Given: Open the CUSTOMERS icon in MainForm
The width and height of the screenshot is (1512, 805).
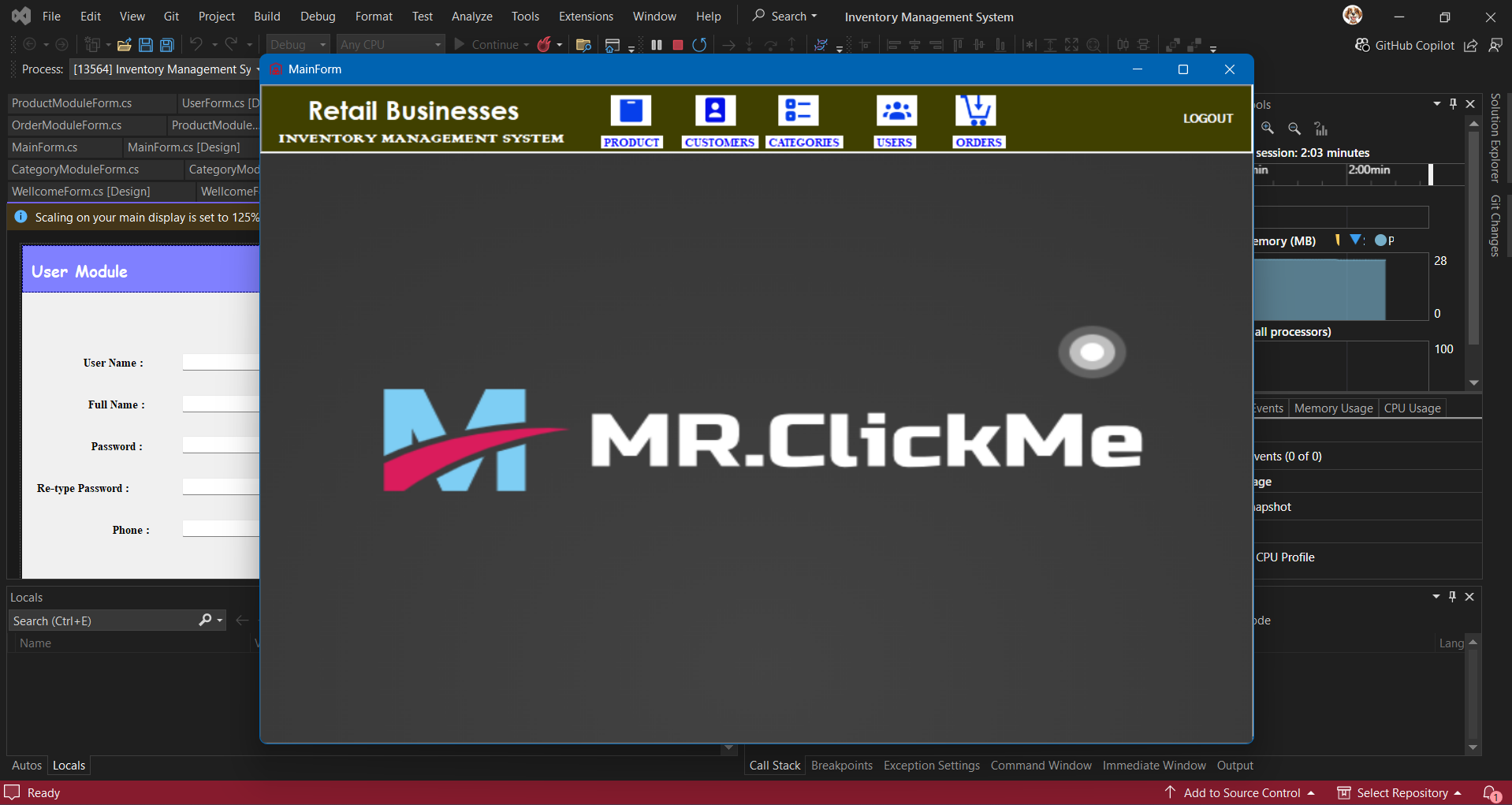Looking at the screenshot, I should [x=715, y=111].
